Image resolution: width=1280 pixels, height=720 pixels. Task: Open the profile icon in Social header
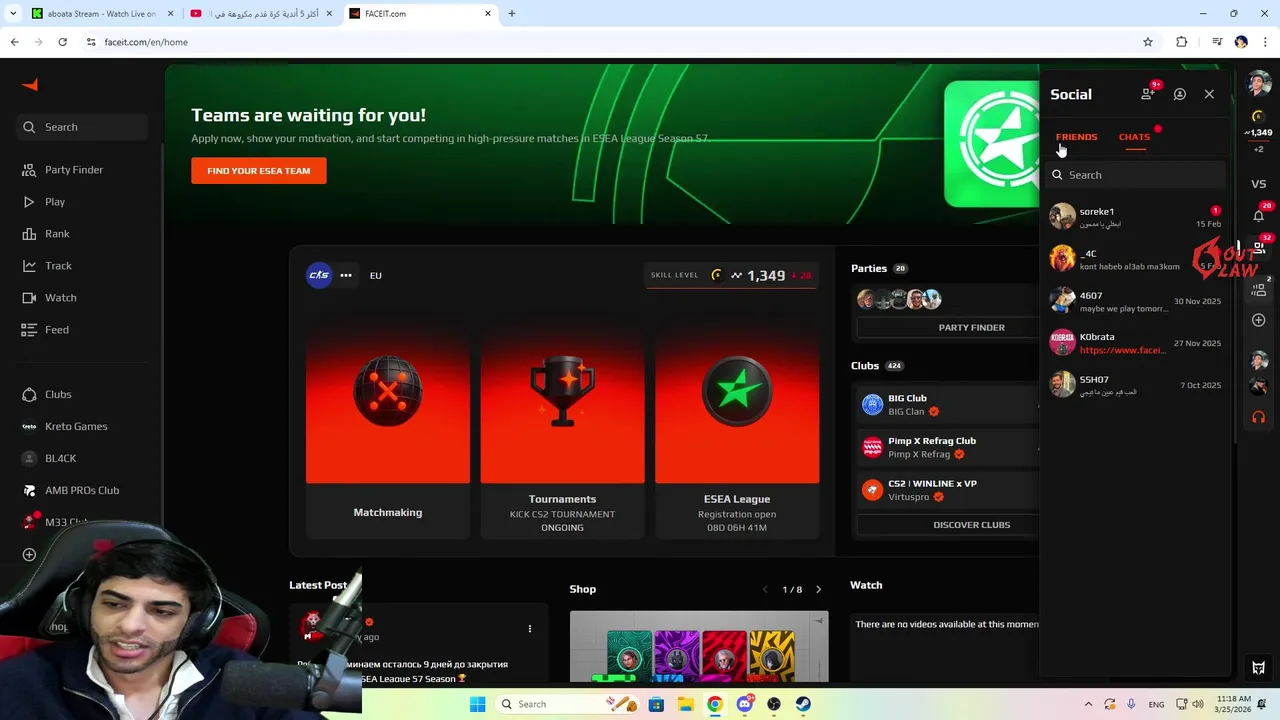click(1180, 94)
